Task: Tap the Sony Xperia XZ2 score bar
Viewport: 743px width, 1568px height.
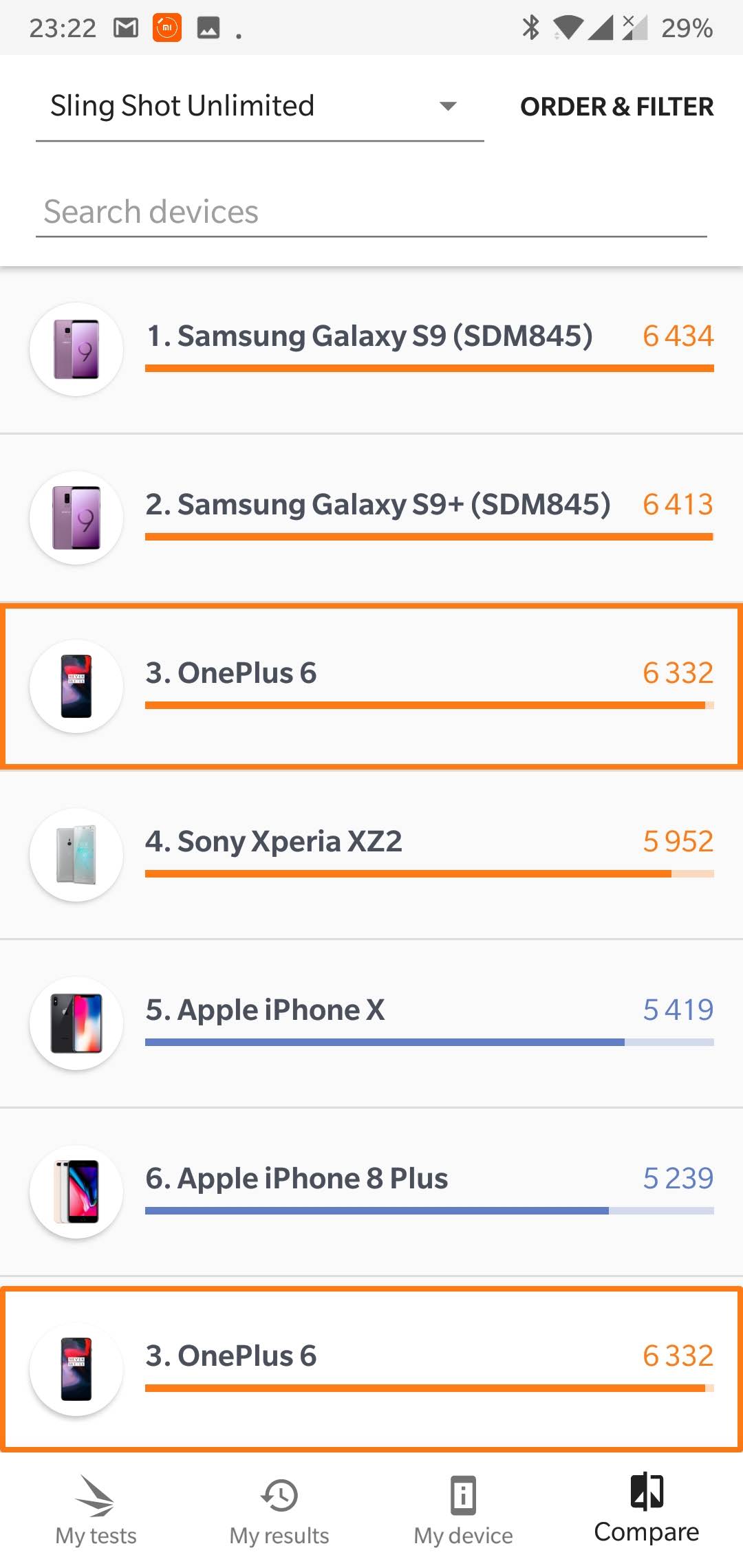Action: 429,874
